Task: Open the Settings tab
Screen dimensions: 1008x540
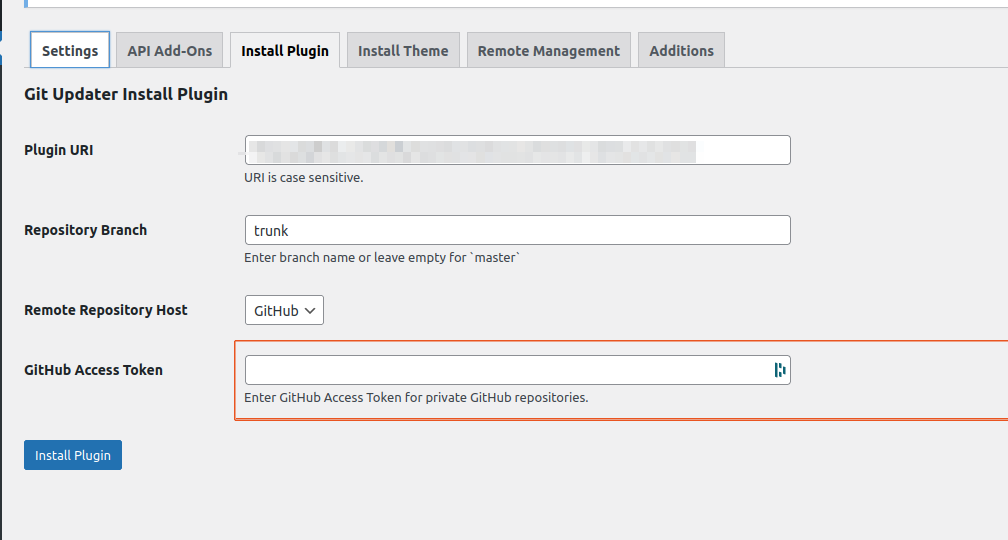Action: pyautogui.click(x=70, y=51)
